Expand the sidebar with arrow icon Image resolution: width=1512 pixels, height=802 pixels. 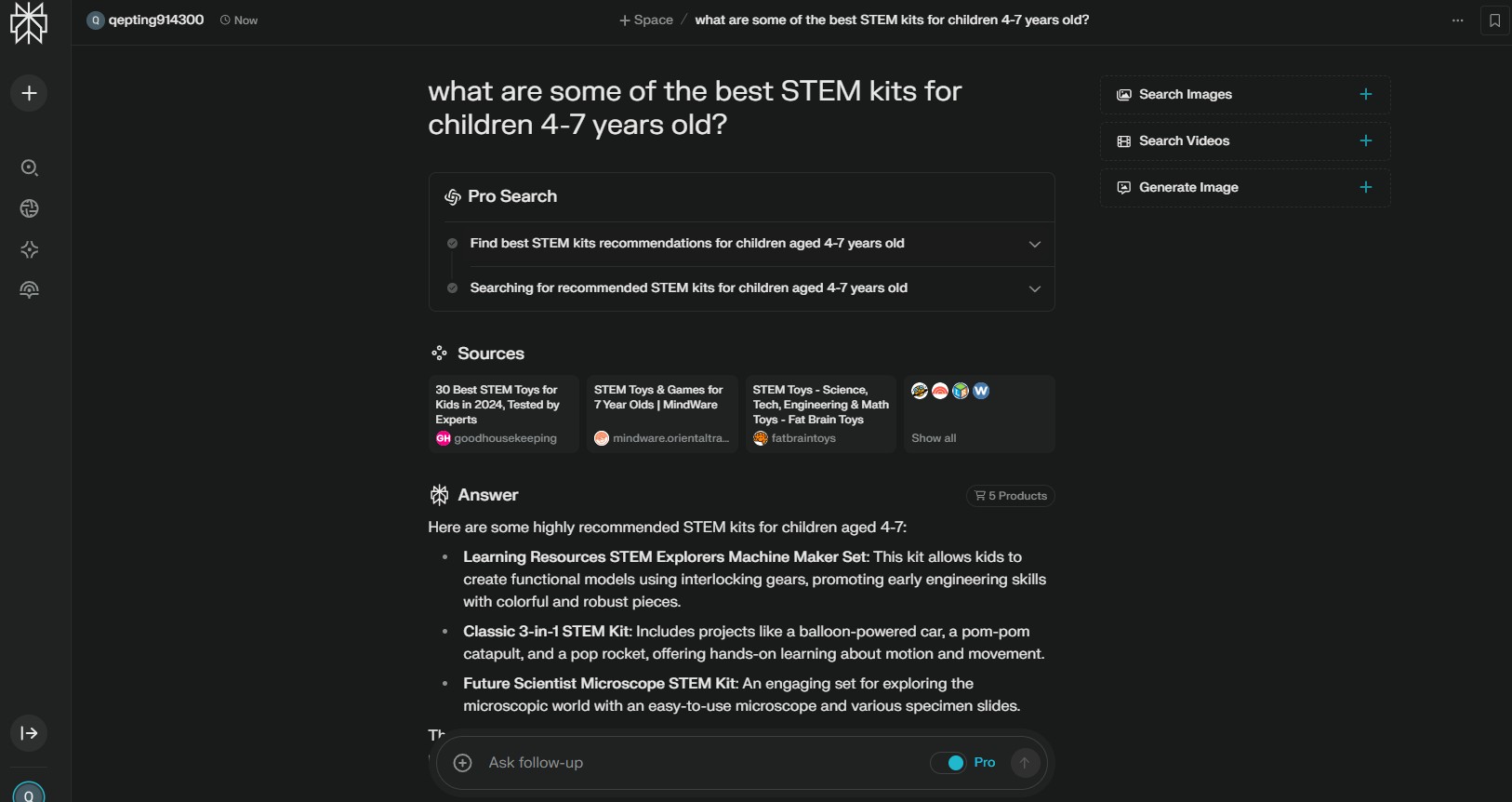click(x=29, y=733)
